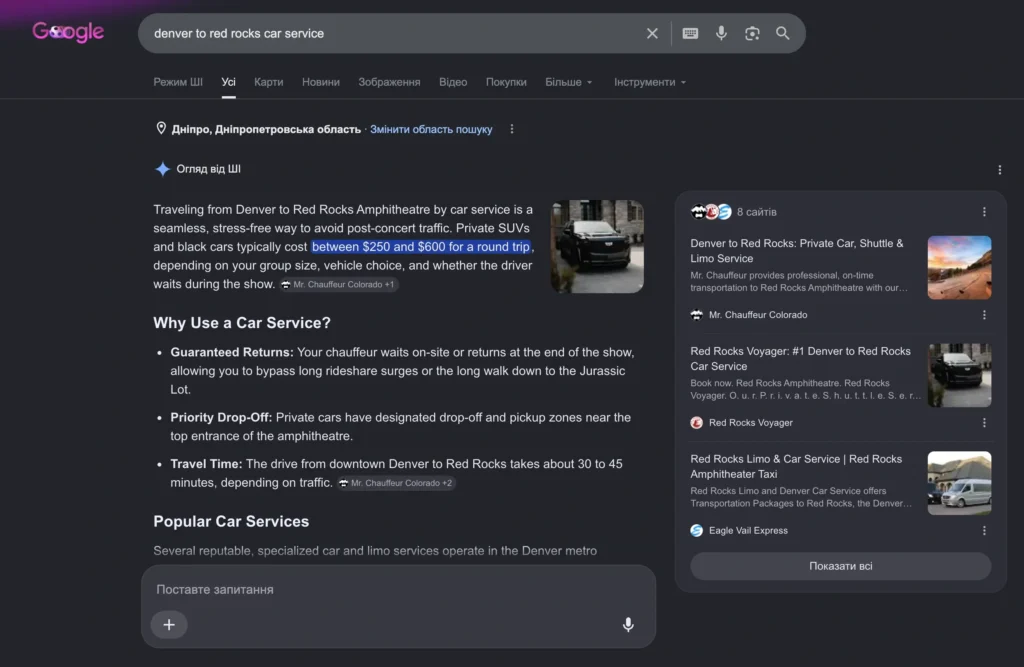Viewport: 1024px width, 667px height.
Task: Open Red Rocks Limo & Car Service link
Action: tap(796, 466)
